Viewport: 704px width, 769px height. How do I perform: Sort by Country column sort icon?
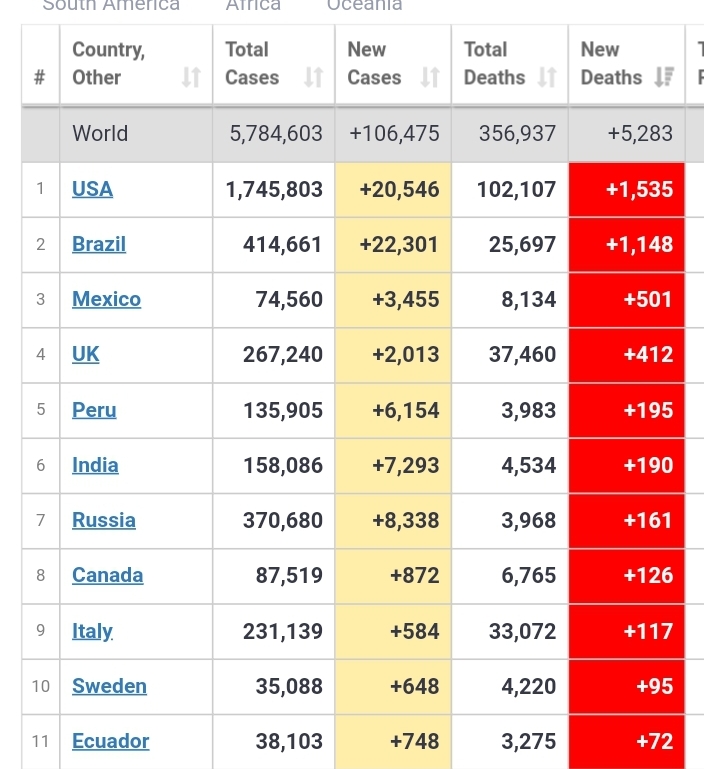(x=192, y=78)
